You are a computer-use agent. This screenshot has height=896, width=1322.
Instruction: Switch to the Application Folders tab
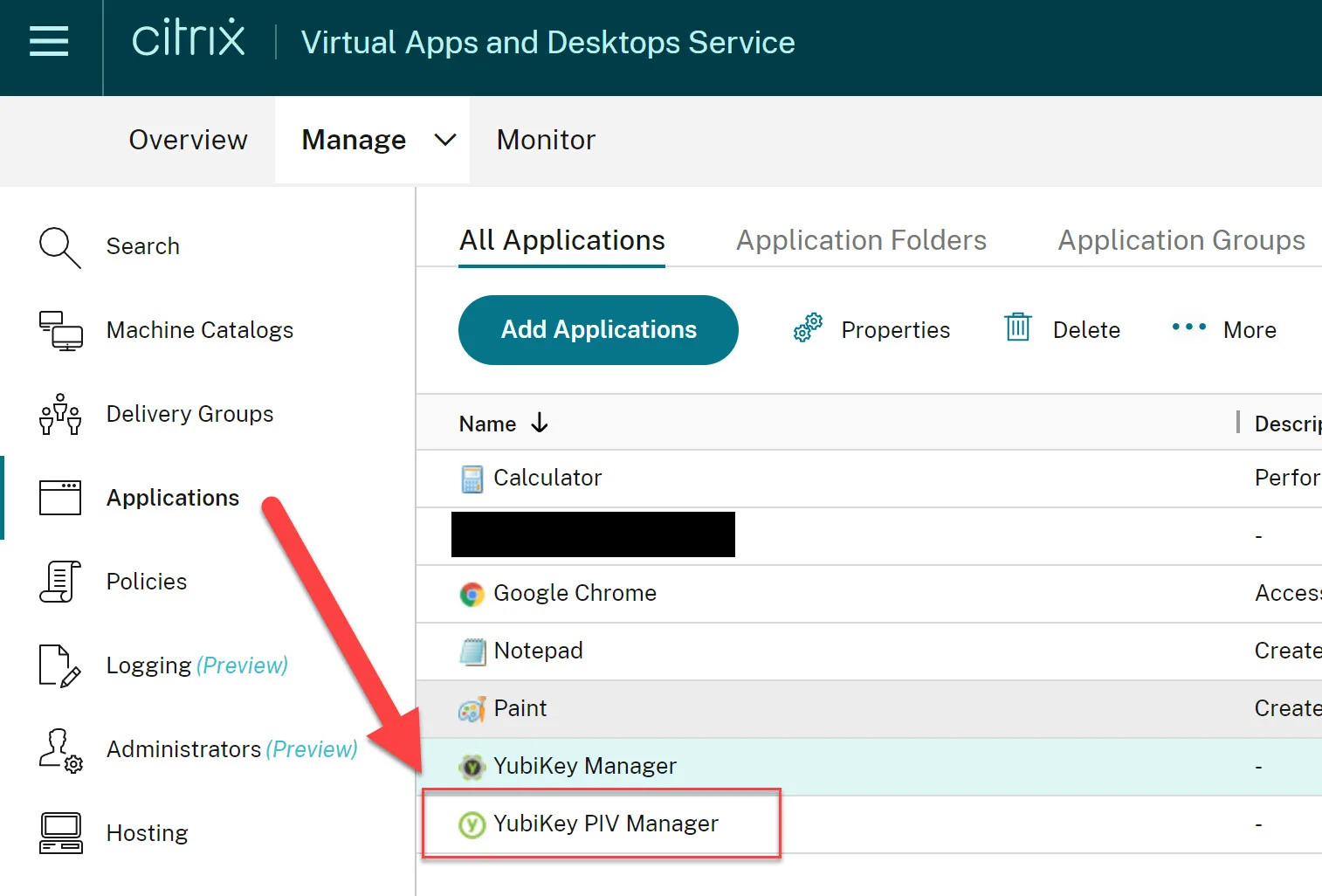(x=861, y=240)
